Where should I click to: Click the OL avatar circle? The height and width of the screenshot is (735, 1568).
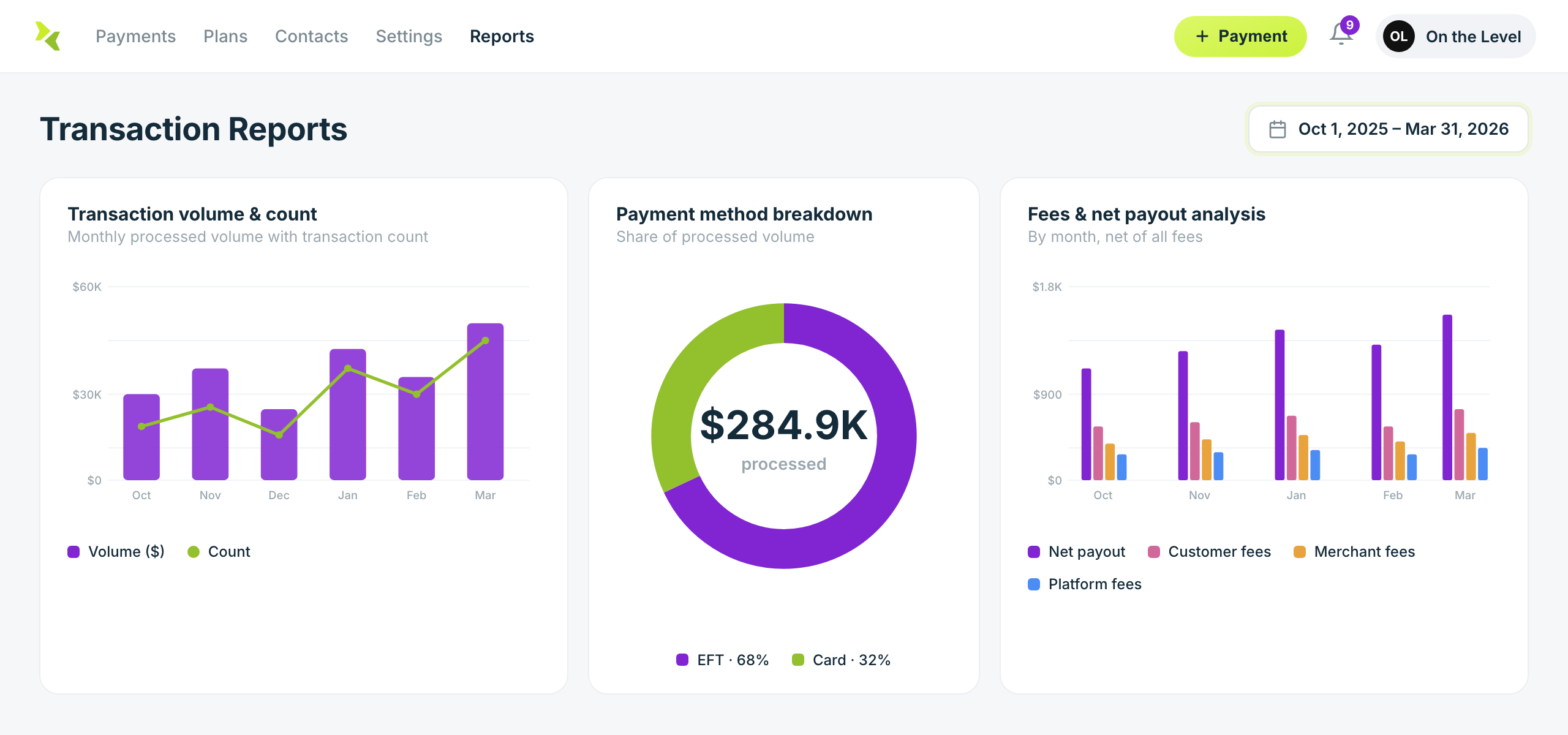[x=1398, y=36]
